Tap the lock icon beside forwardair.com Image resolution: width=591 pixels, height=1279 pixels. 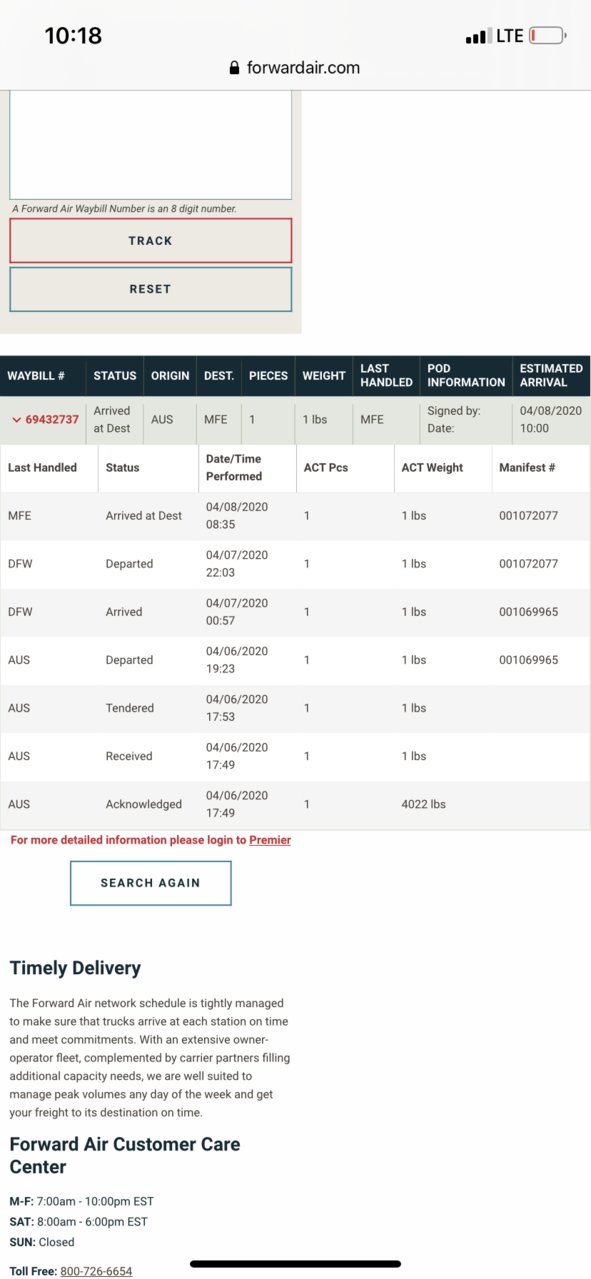point(235,68)
